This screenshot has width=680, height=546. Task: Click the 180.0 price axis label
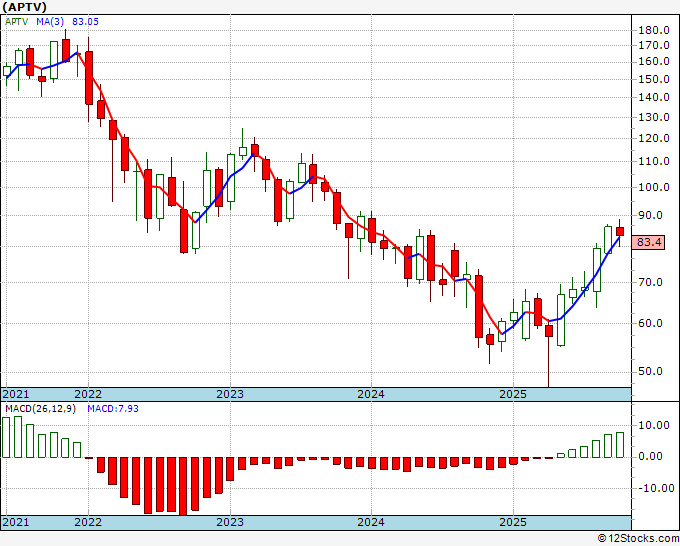pyautogui.click(x=654, y=30)
